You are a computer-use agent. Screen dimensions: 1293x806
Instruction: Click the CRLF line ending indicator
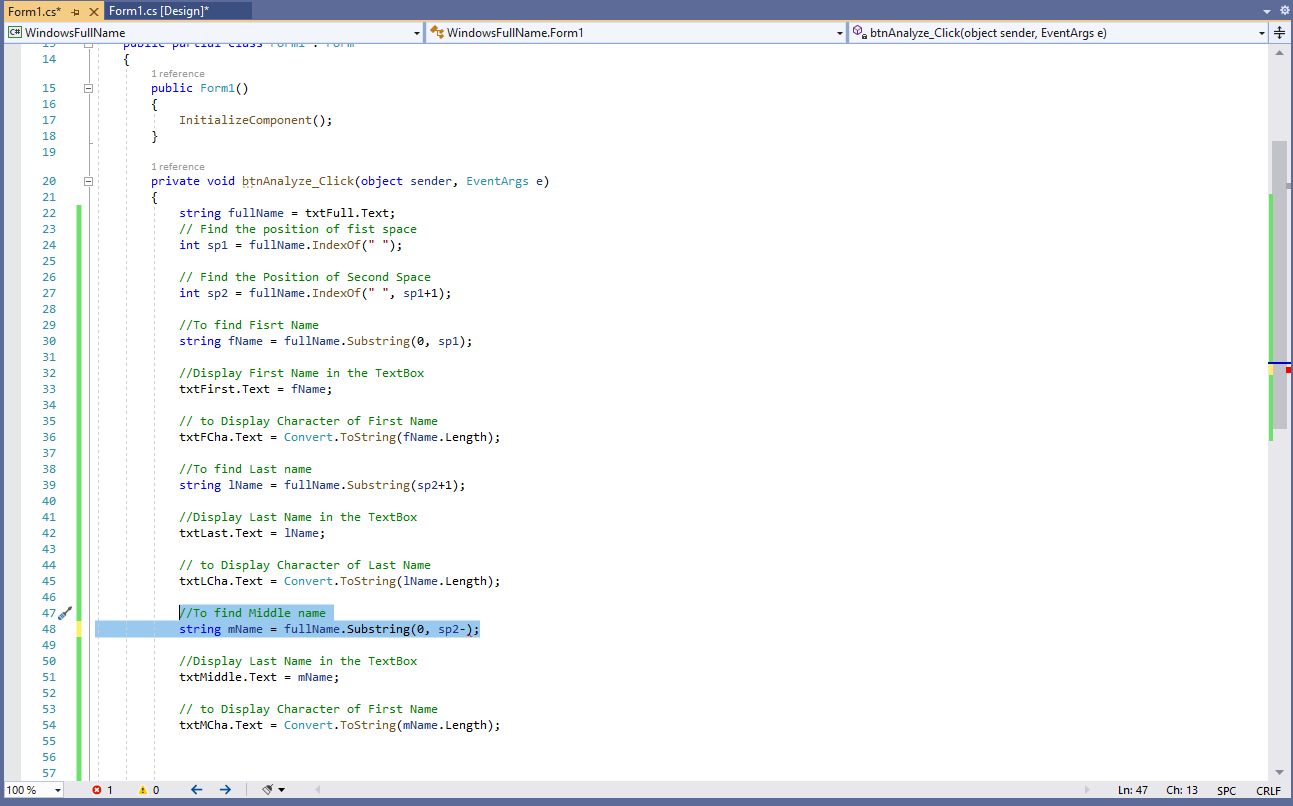click(x=1268, y=790)
